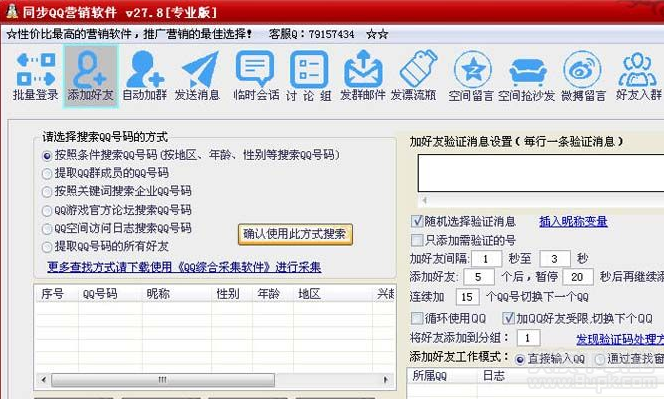Click the 地区 column header
664x399 pixels.
point(333,294)
